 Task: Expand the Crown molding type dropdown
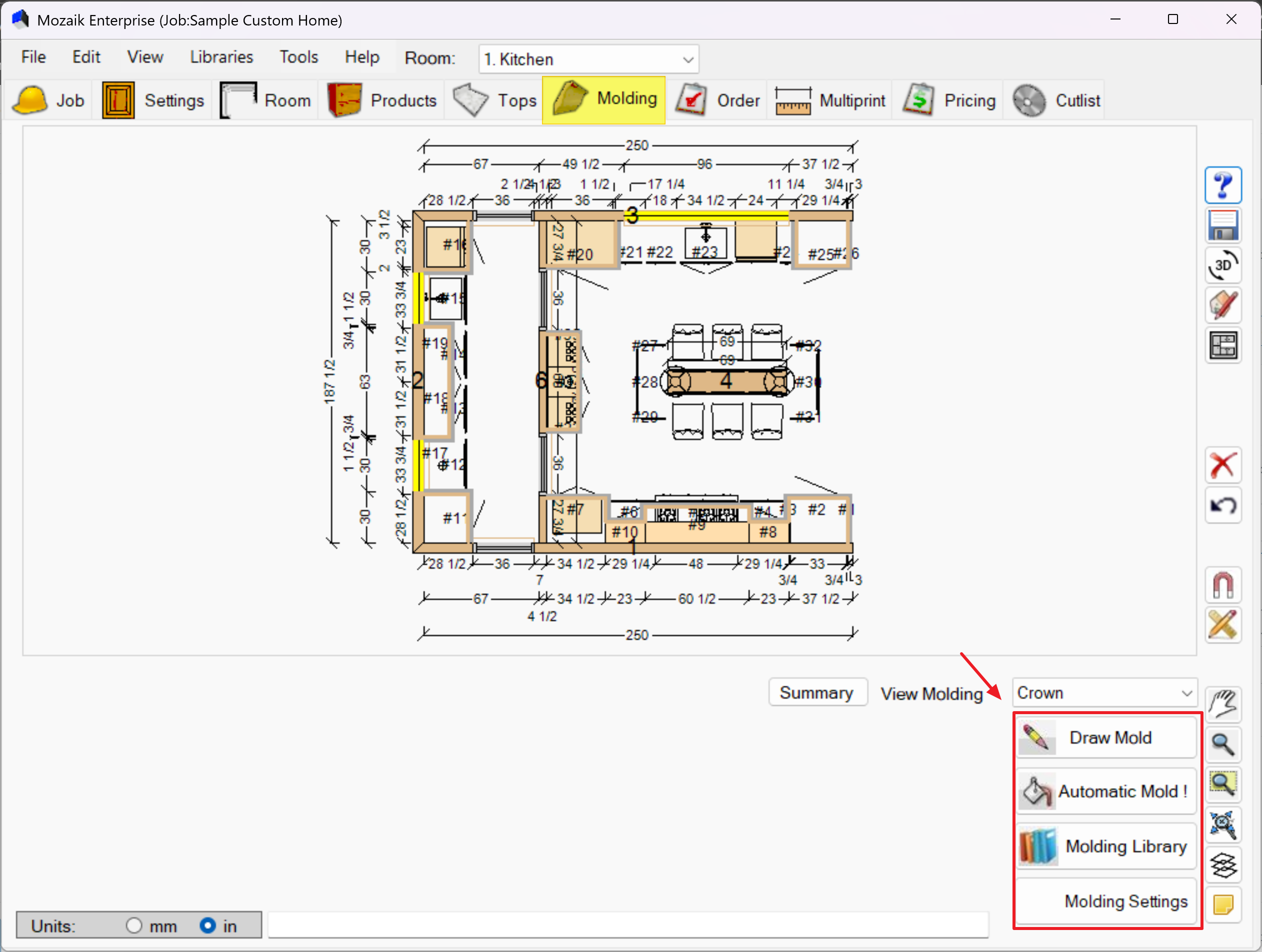pos(1104,693)
